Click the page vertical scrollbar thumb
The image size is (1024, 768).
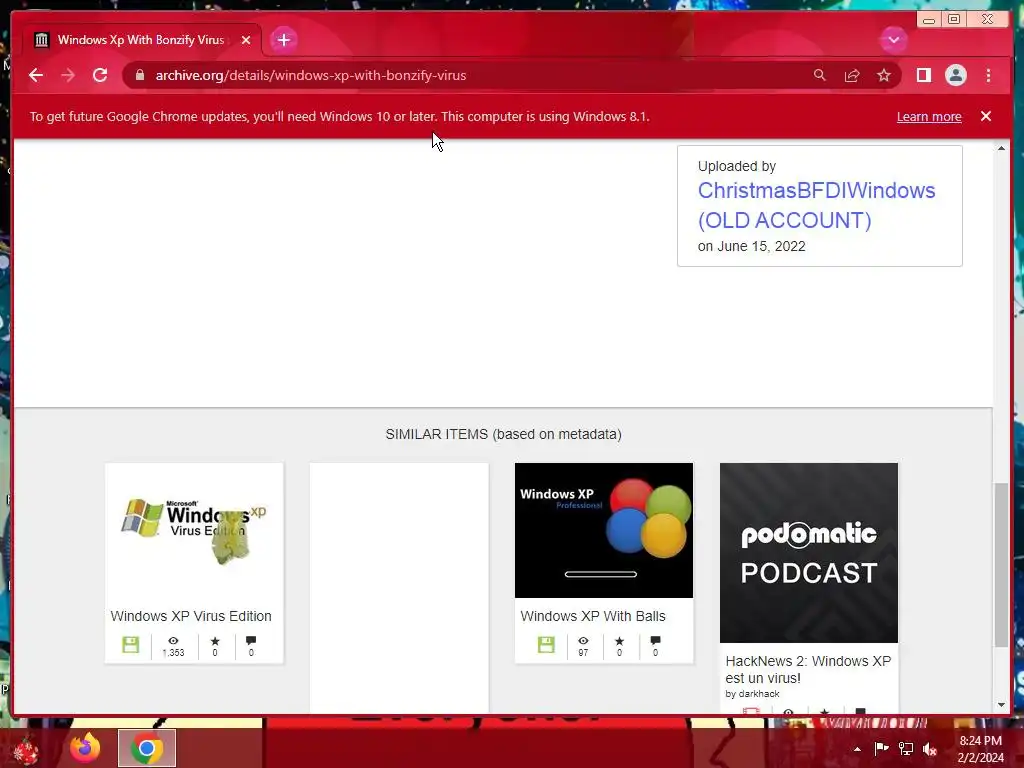click(x=1001, y=565)
